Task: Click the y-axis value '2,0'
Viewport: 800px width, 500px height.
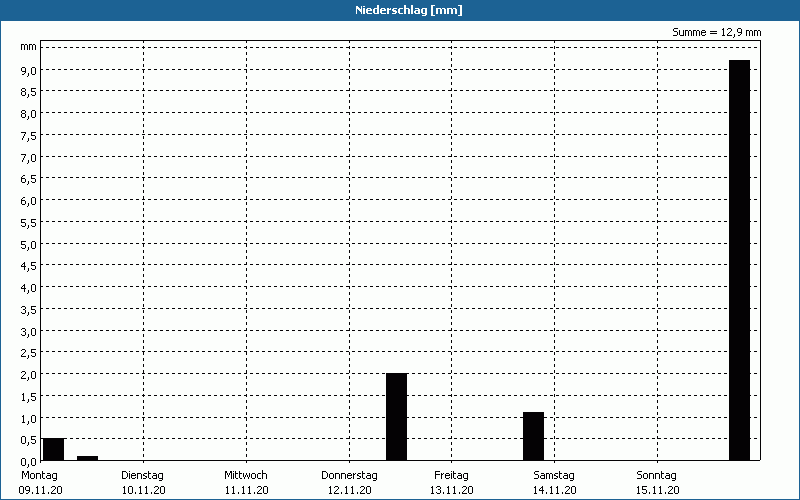Action: (x=29, y=375)
